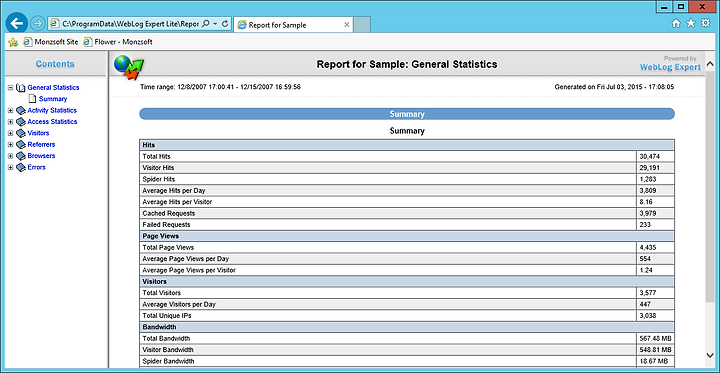Screen dimensions: 720x373
Task: Open Access Statistics link
Action: click(52, 122)
